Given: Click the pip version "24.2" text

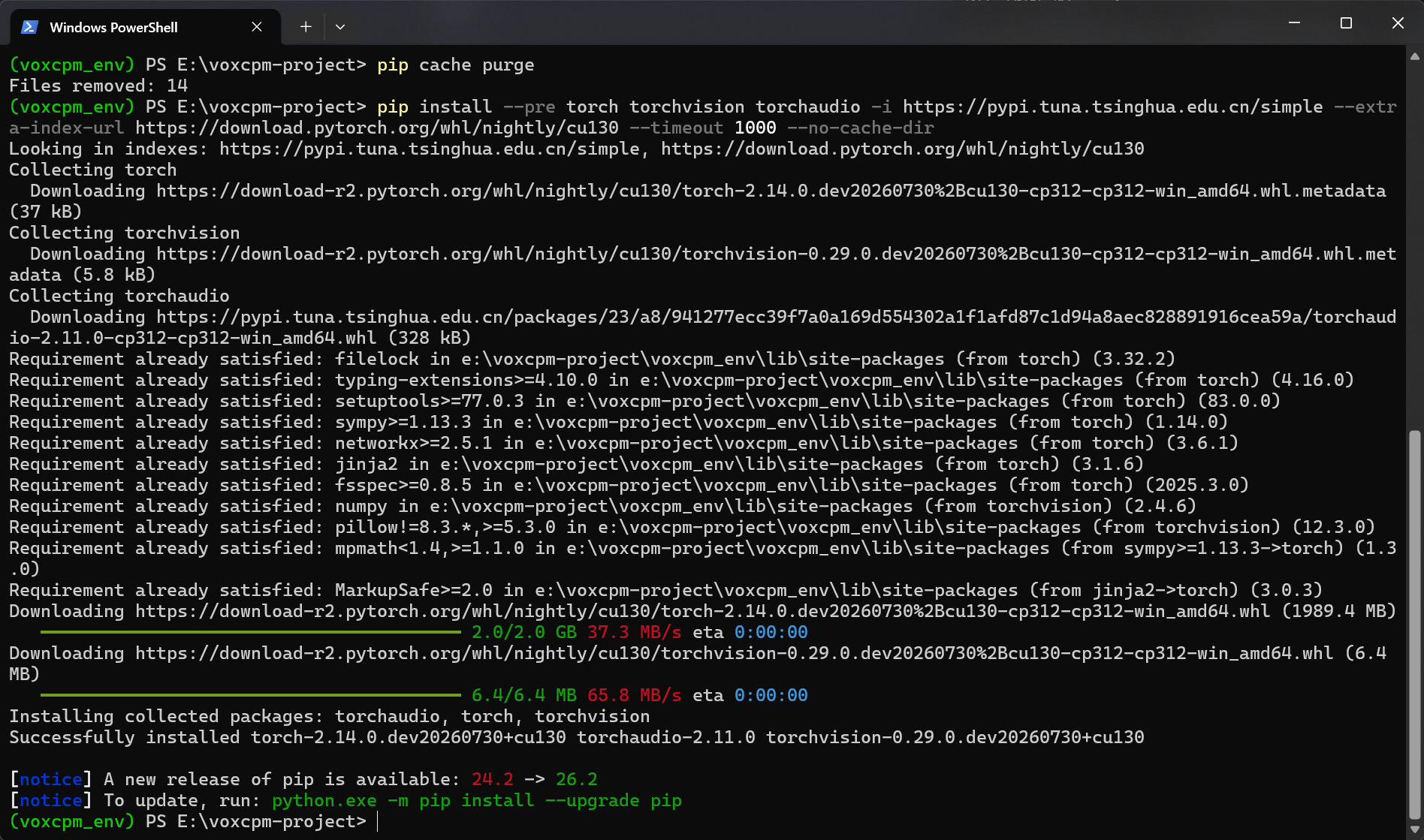Looking at the screenshot, I should pyautogui.click(x=493, y=780).
